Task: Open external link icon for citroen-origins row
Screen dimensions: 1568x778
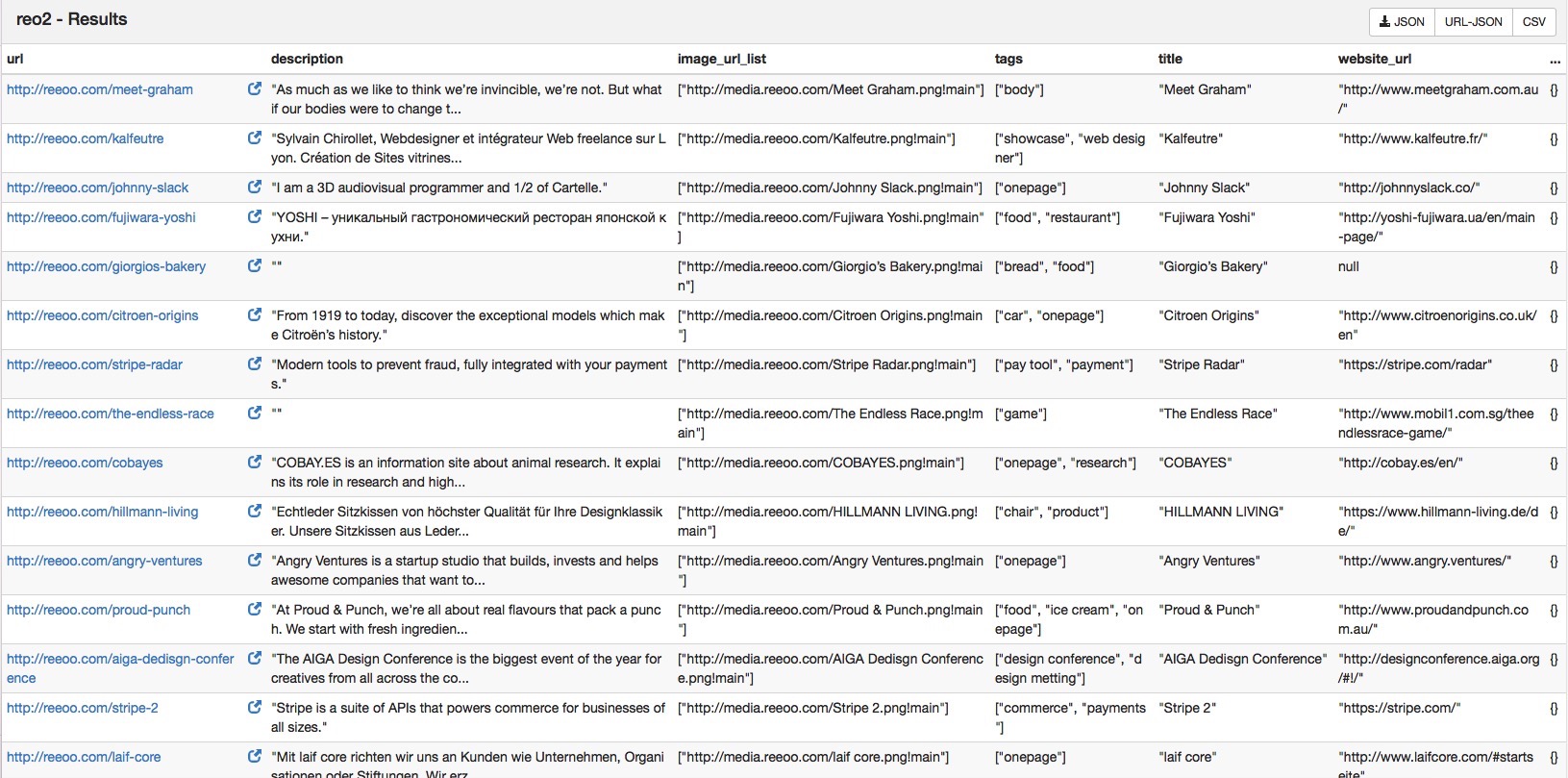Action: tap(255, 314)
